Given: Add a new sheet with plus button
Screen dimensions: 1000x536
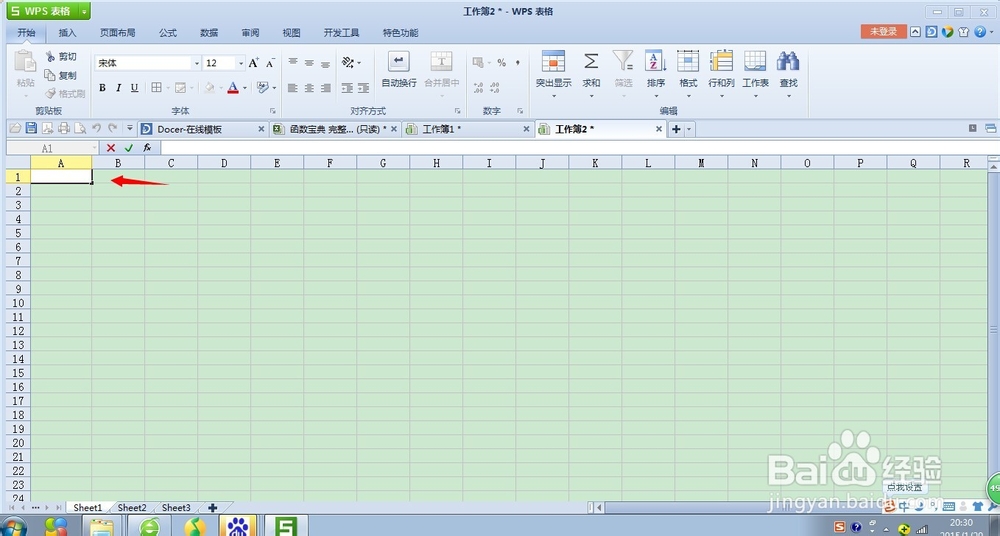Looking at the screenshot, I should pos(212,508).
